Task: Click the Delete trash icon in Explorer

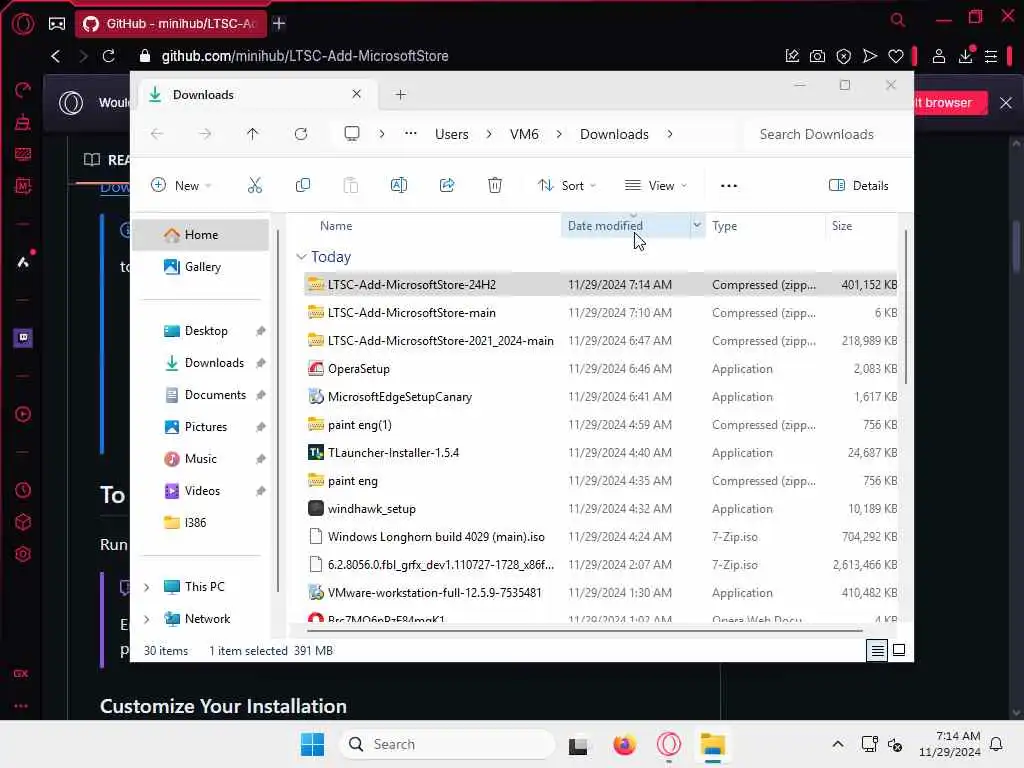Action: [495, 185]
